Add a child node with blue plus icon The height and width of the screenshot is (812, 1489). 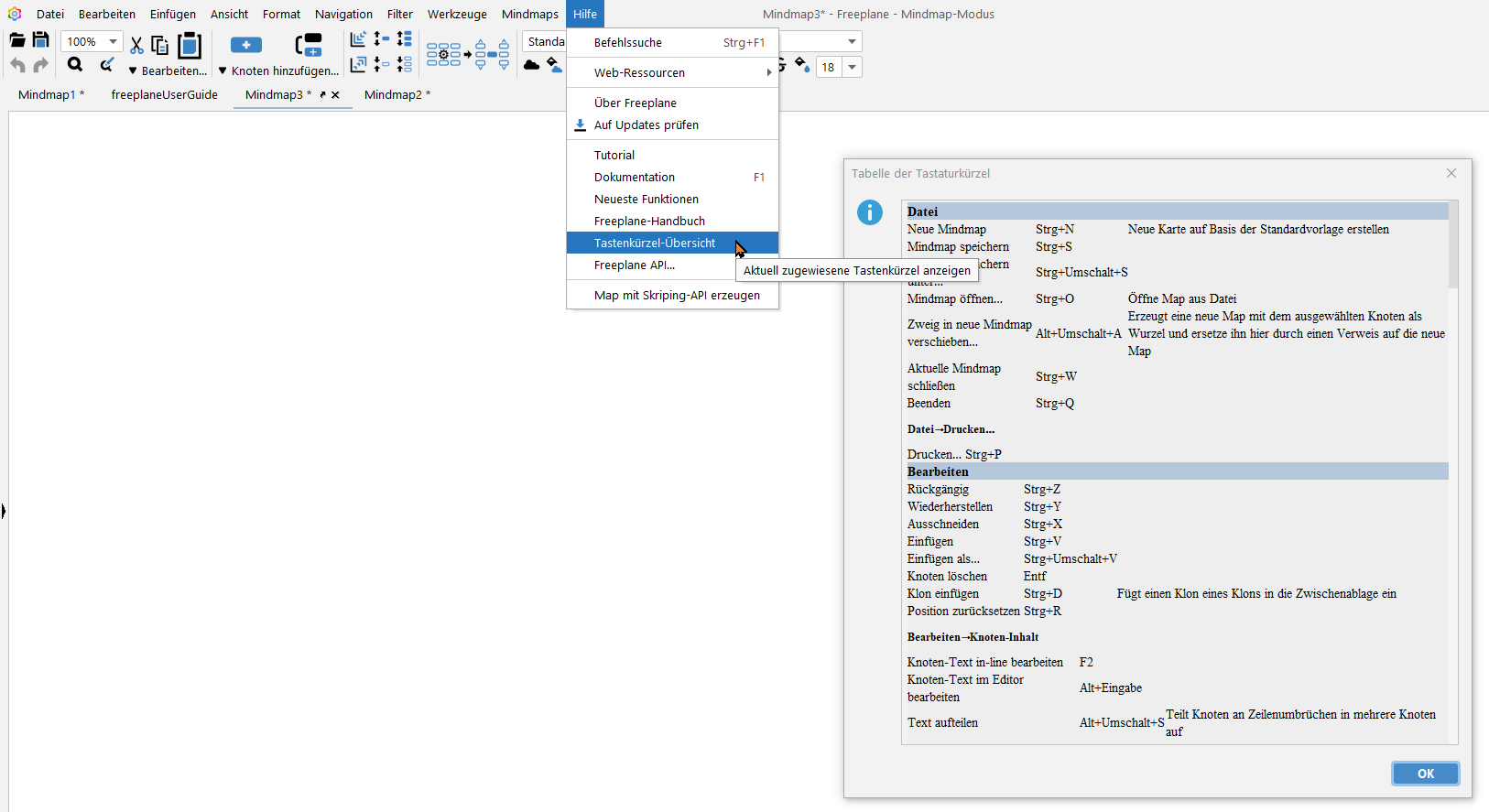(x=245, y=45)
